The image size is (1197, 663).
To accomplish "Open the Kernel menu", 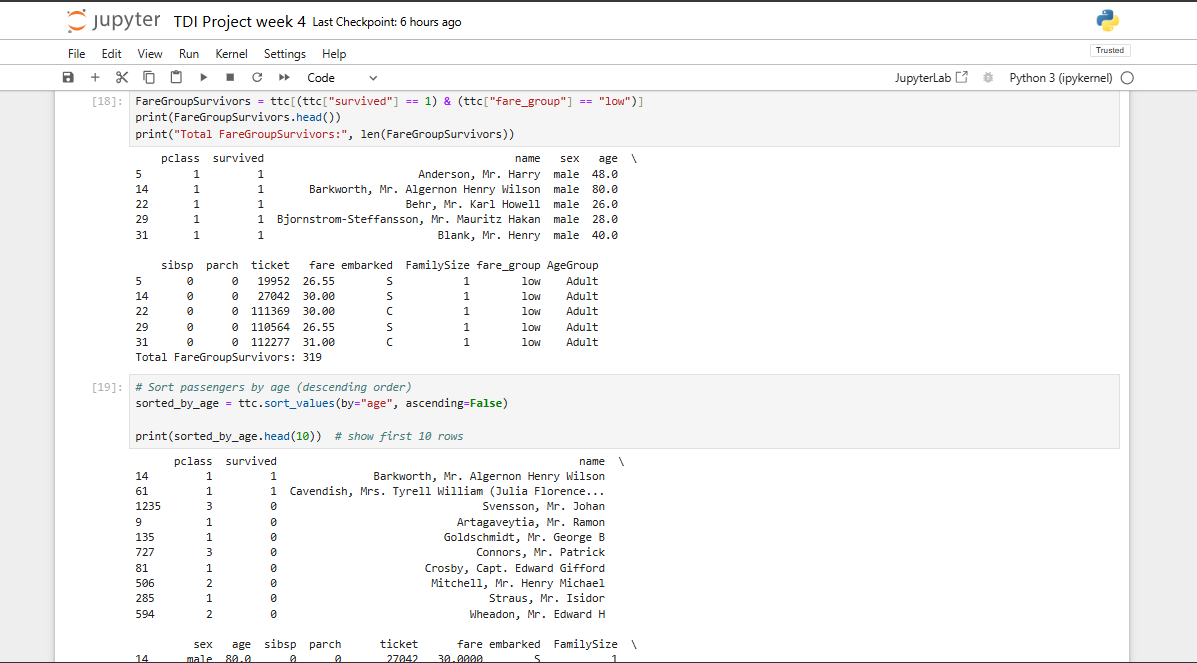I will (x=231, y=53).
